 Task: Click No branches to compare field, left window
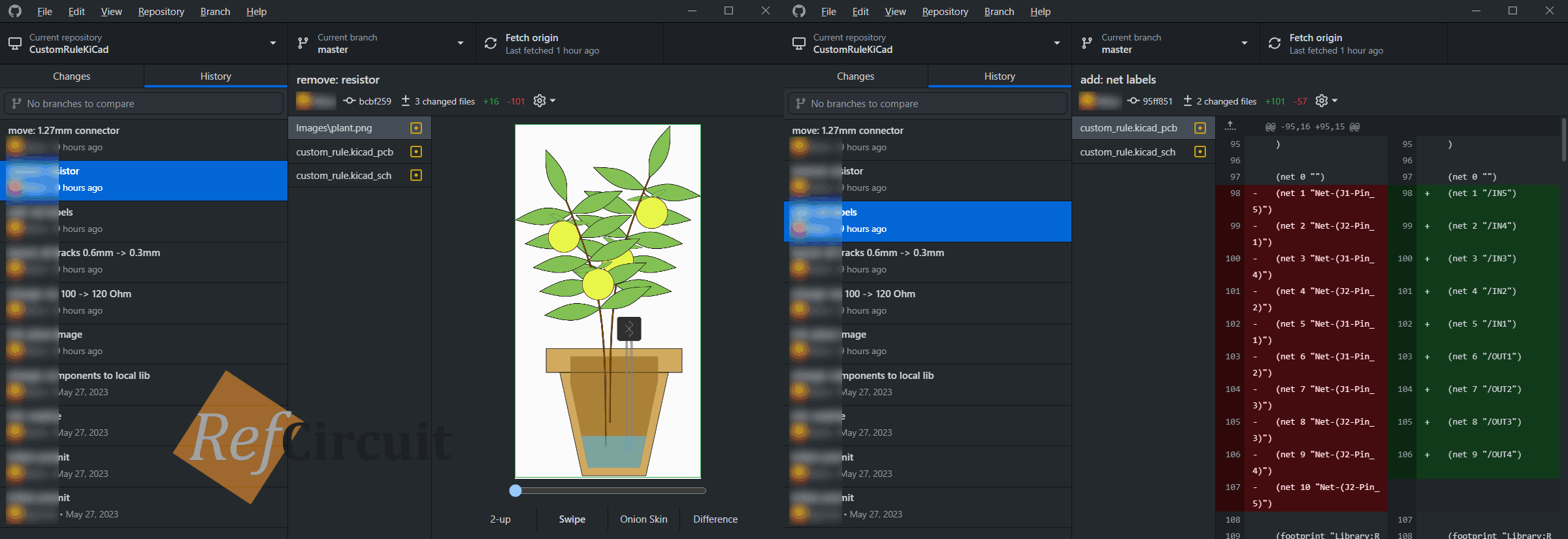(x=144, y=103)
